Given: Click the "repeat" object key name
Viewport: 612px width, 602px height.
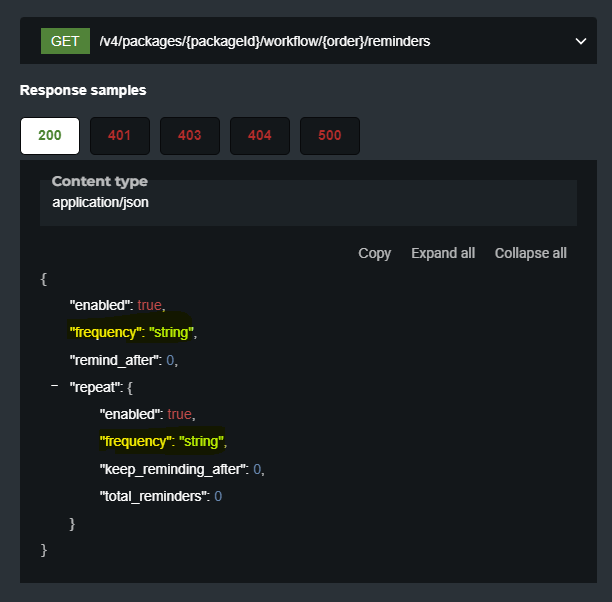Looking at the screenshot, I should click(x=95, y=386).
